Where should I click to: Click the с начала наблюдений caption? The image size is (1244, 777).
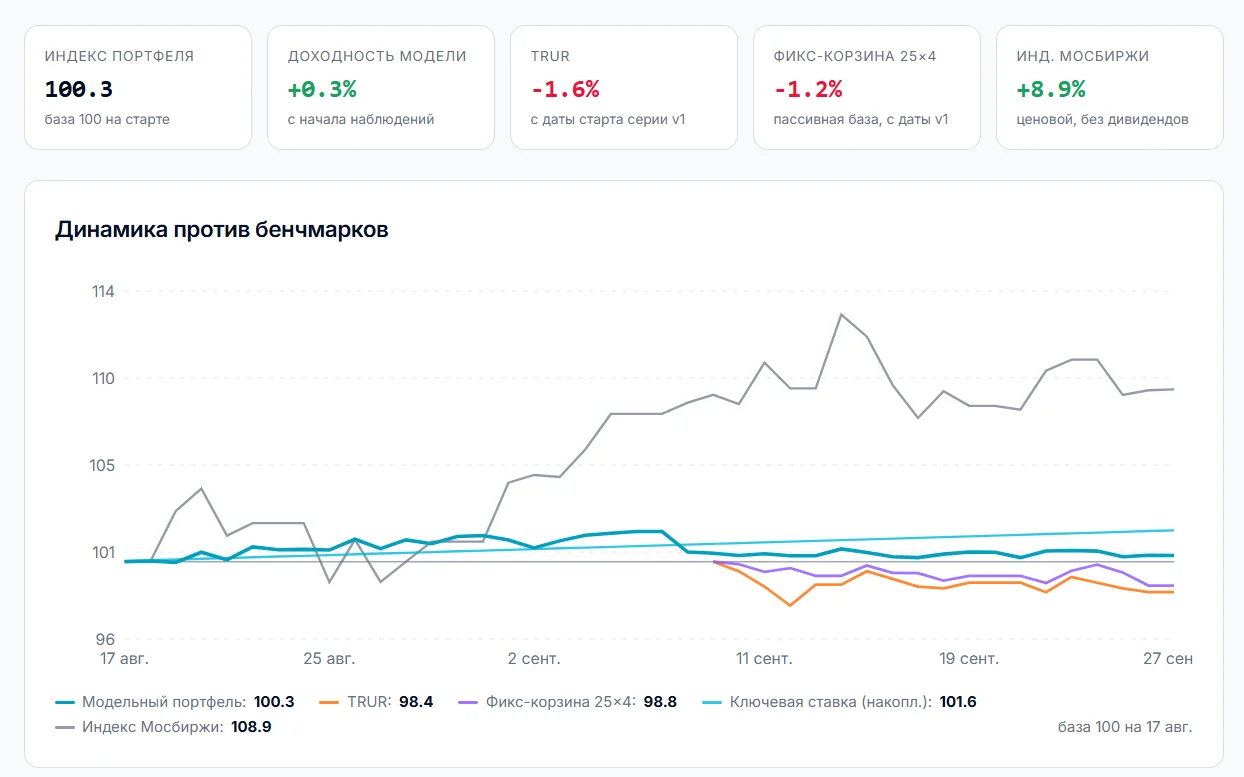pos(361,120)
